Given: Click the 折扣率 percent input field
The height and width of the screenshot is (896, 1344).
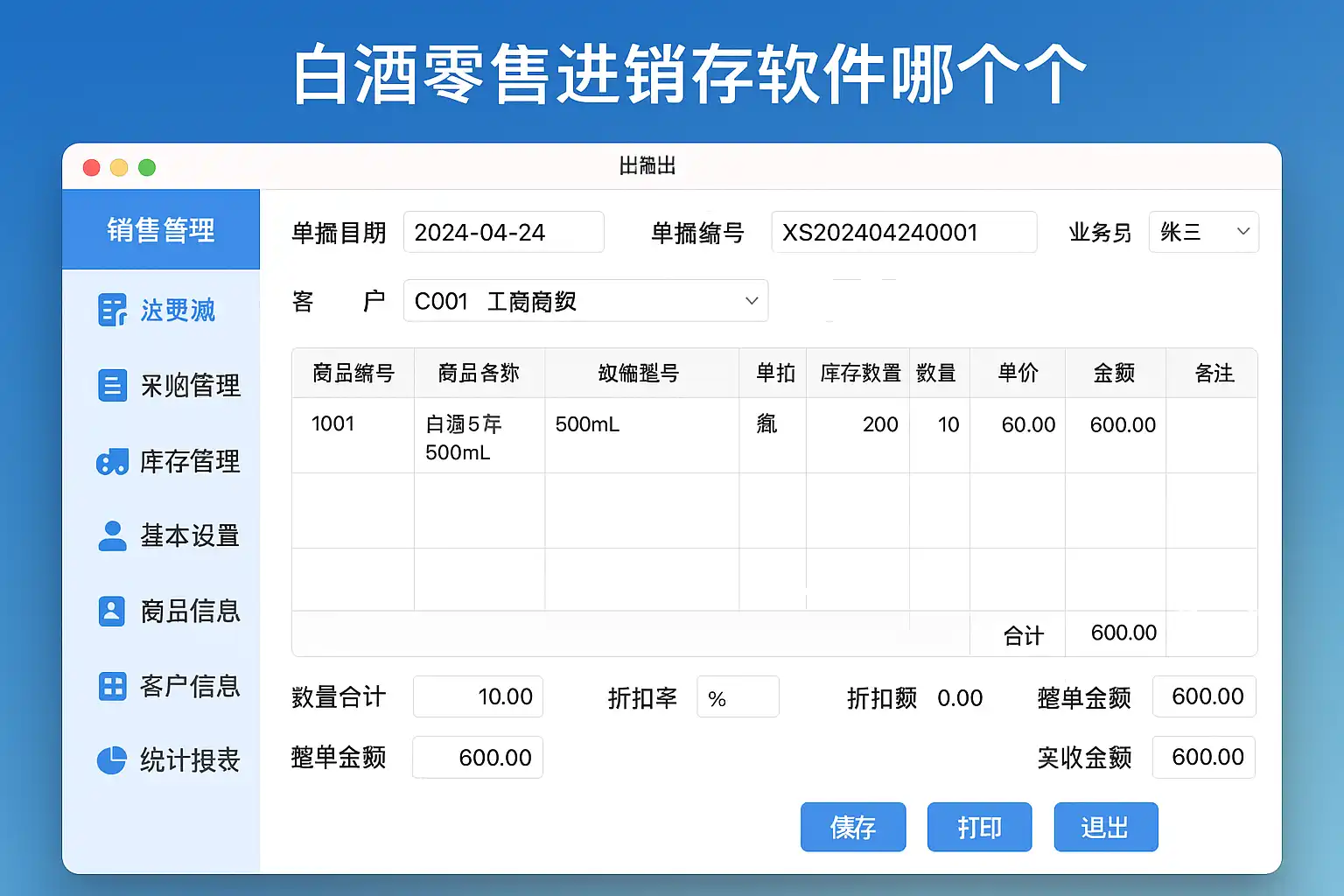Looking at the screenshot, I should tap(738, 697).
